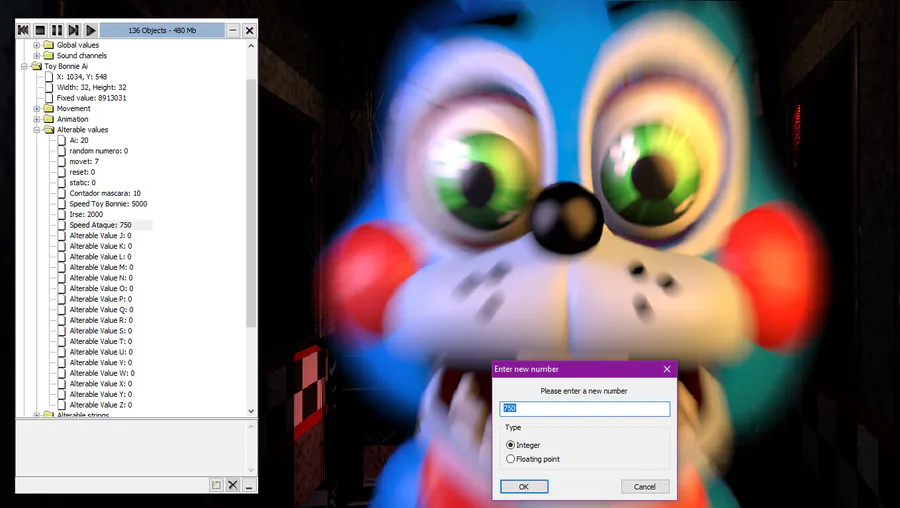This screenshot has height=508, width=900.
Task: Select the Irse: 2000 value
Action: (x=86, y=215)
